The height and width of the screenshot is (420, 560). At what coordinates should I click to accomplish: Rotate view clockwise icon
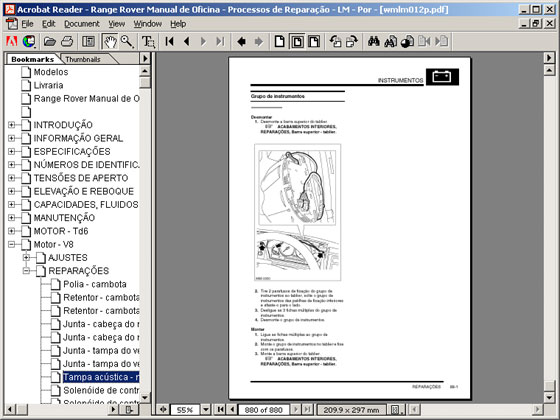pyautogui.click(x=352, y=41)
